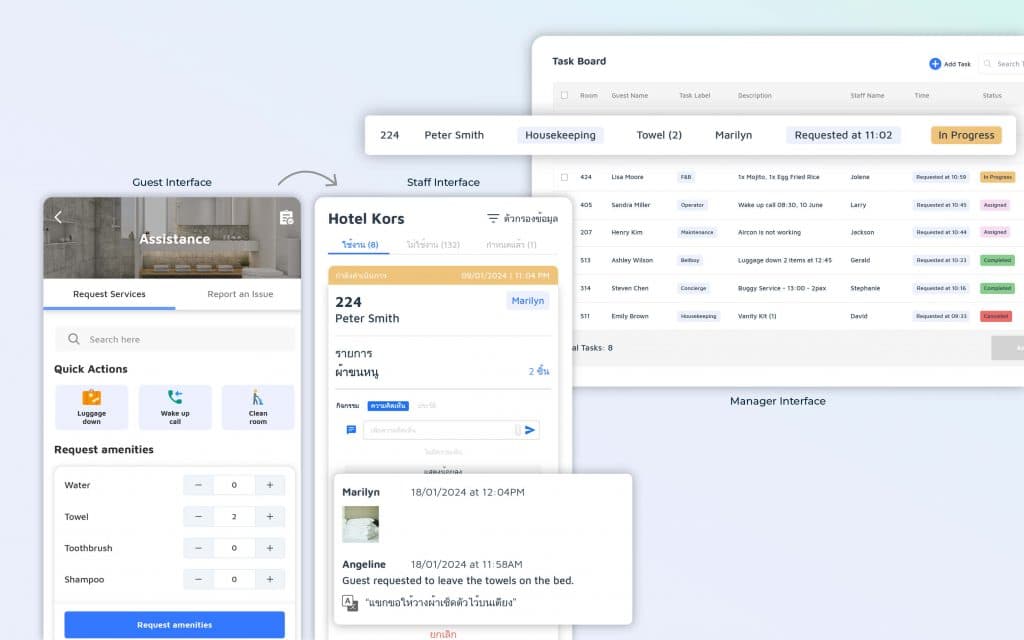This screenshot has width=1024, height=640.
Task: Switch to the Report an Issue tab
Action: coord(240,294)
